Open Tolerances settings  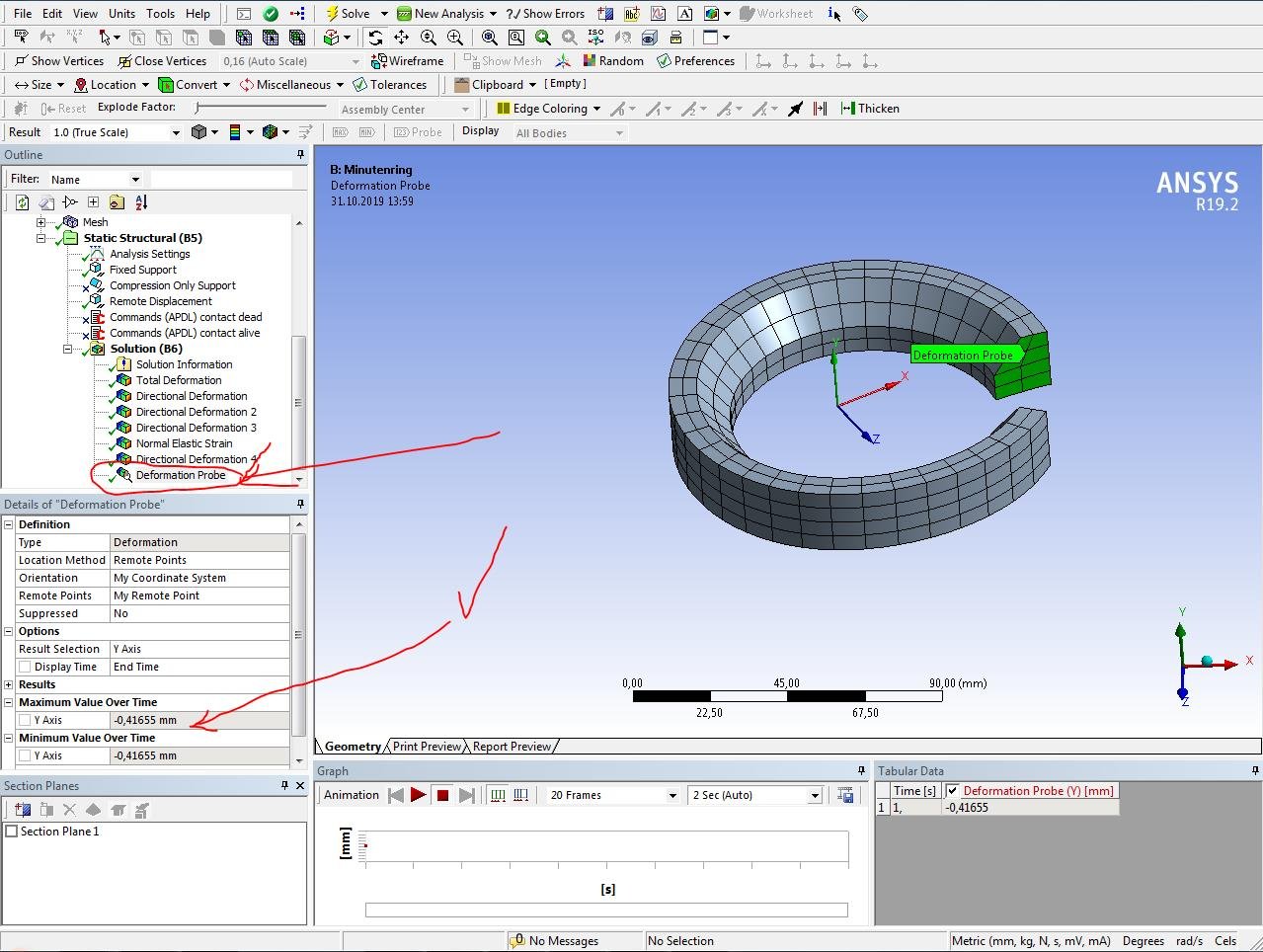[x=390, y=85]
